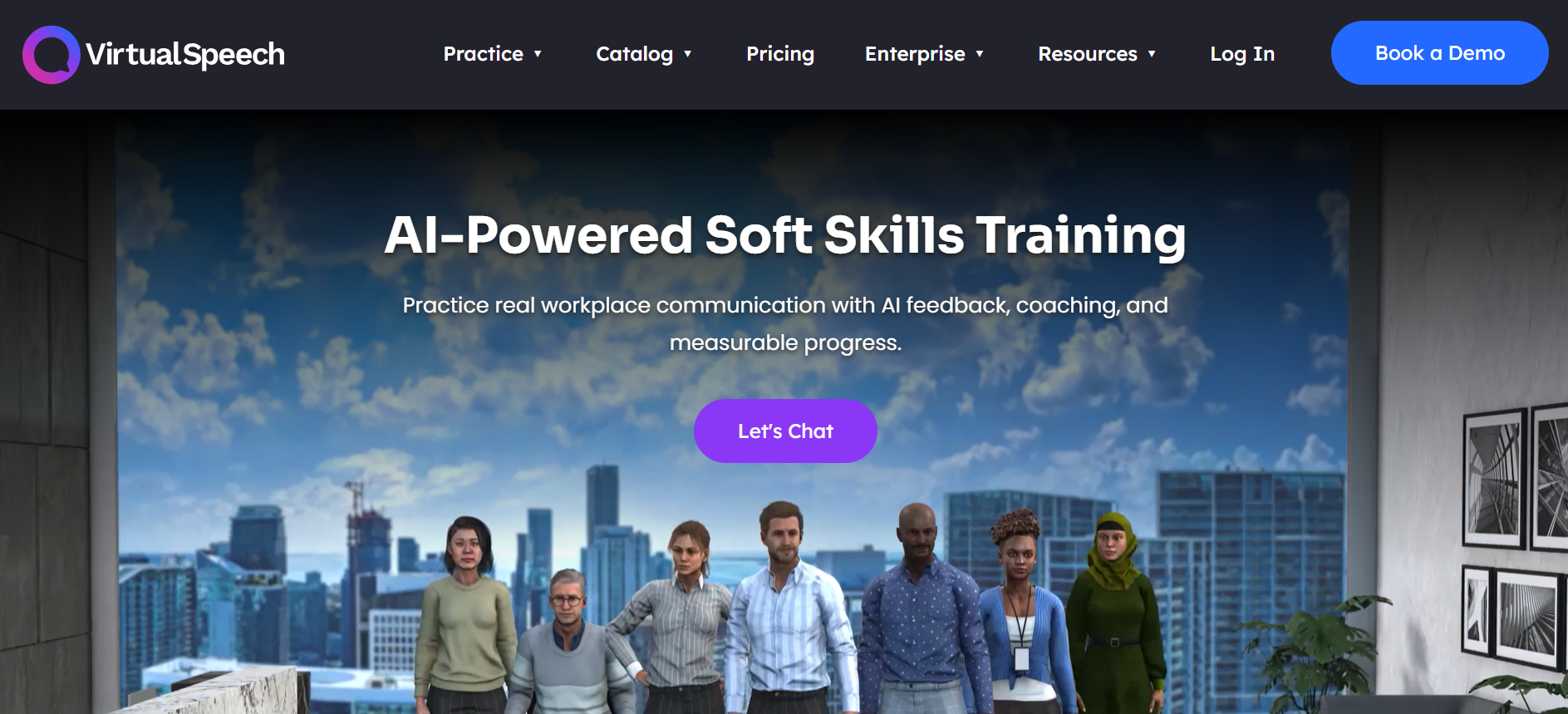The image size is (1568, 714).
Task: Click the Let's Chat button
Action: (785, 431)
